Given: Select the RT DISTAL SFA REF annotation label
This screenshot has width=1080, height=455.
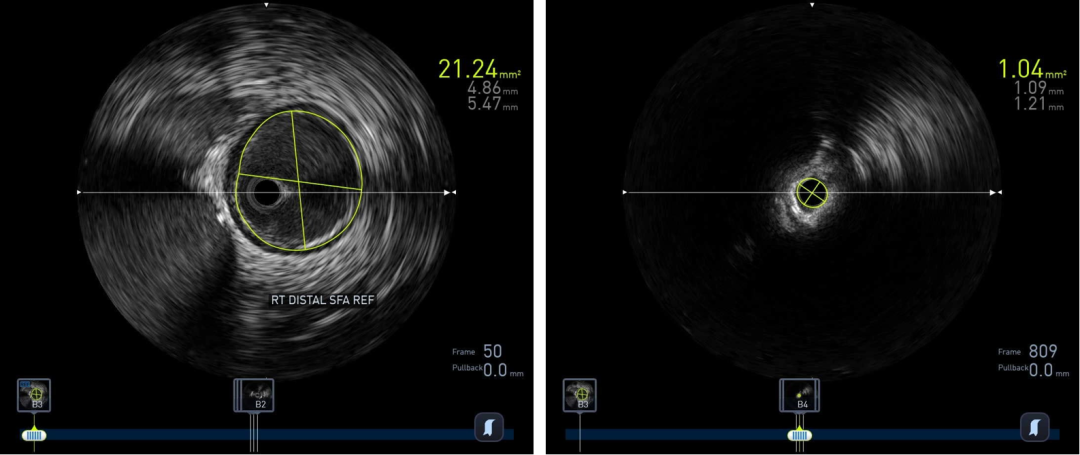Looking at the screenshot, I should (x=322, y=300).
